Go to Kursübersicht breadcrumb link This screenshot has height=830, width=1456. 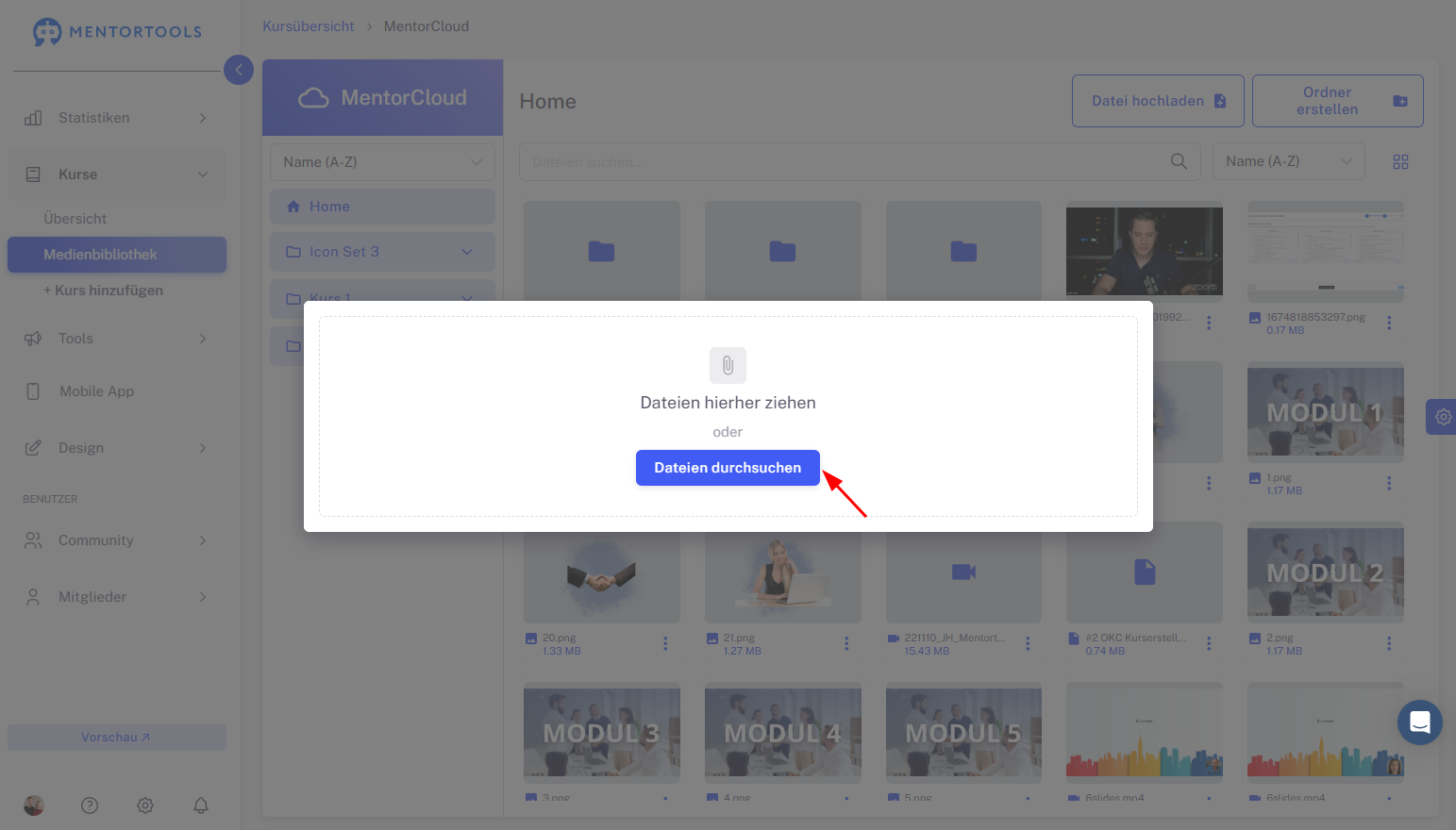(309, 26)
